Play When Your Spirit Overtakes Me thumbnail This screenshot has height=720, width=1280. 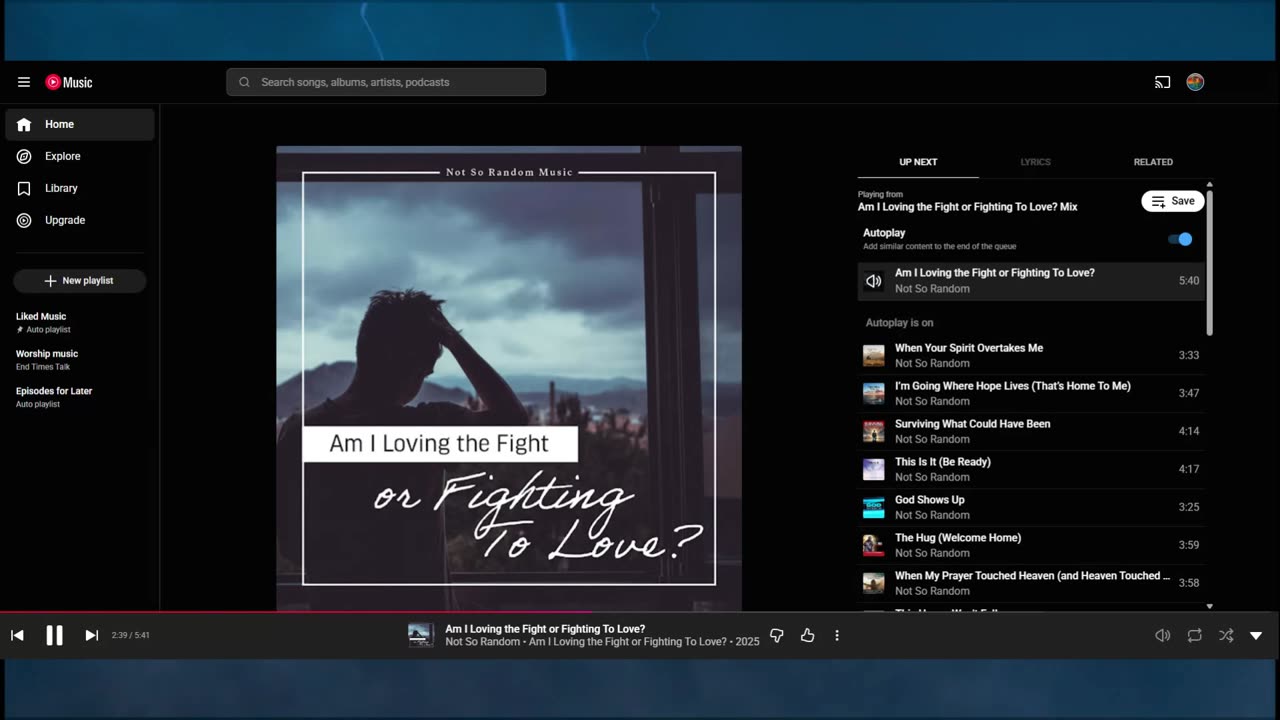[x=874, y=355]
